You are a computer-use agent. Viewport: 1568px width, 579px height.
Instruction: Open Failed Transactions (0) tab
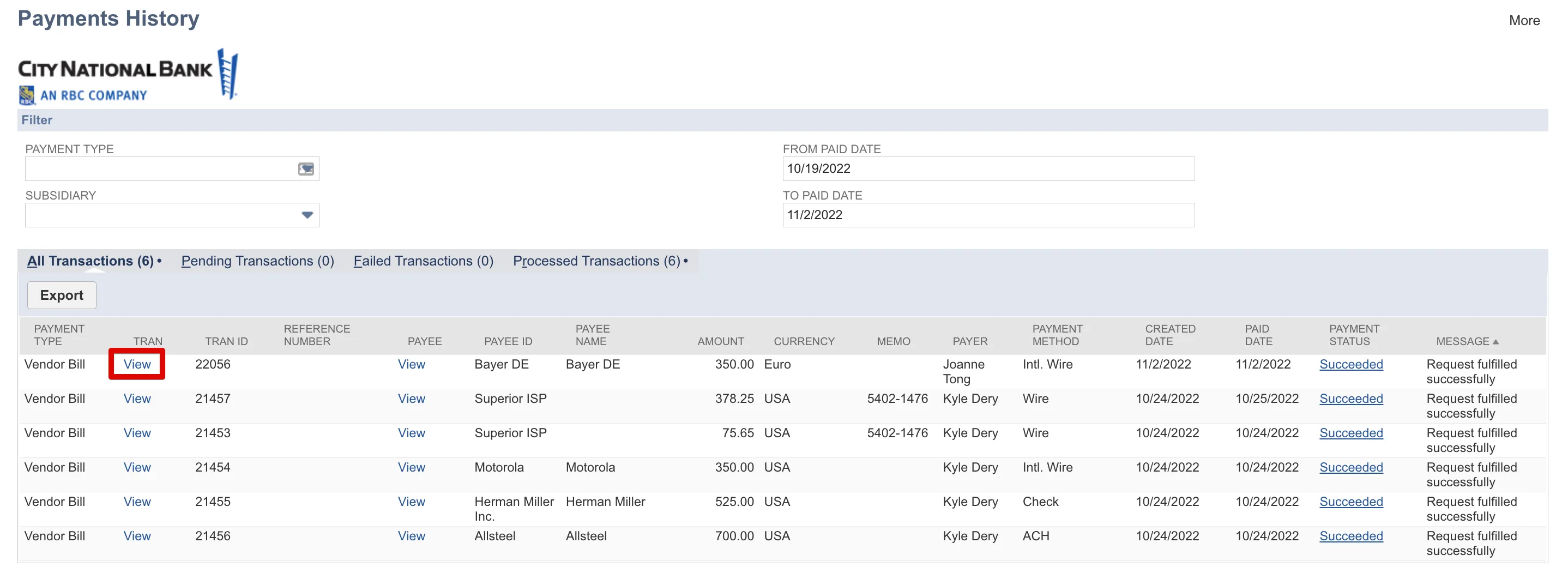(423, 261)
